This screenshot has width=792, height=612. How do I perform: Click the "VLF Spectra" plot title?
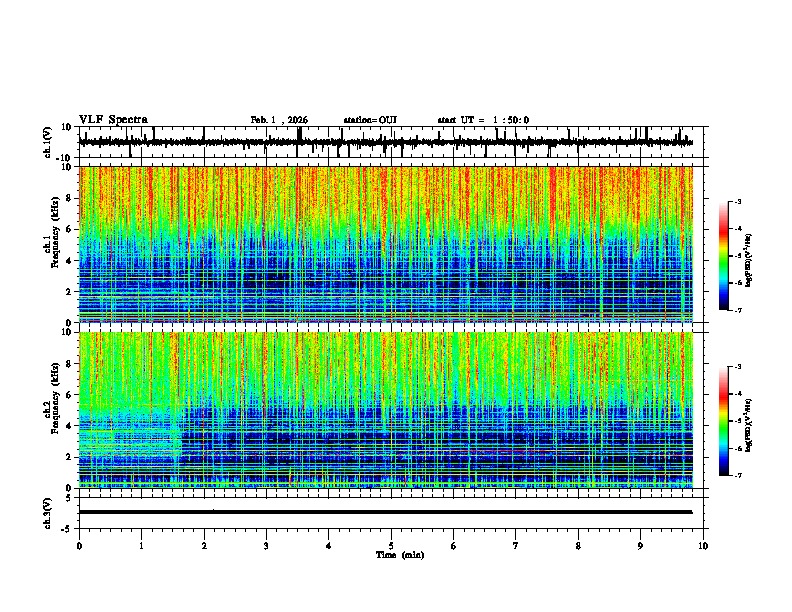tap(113, 120)
